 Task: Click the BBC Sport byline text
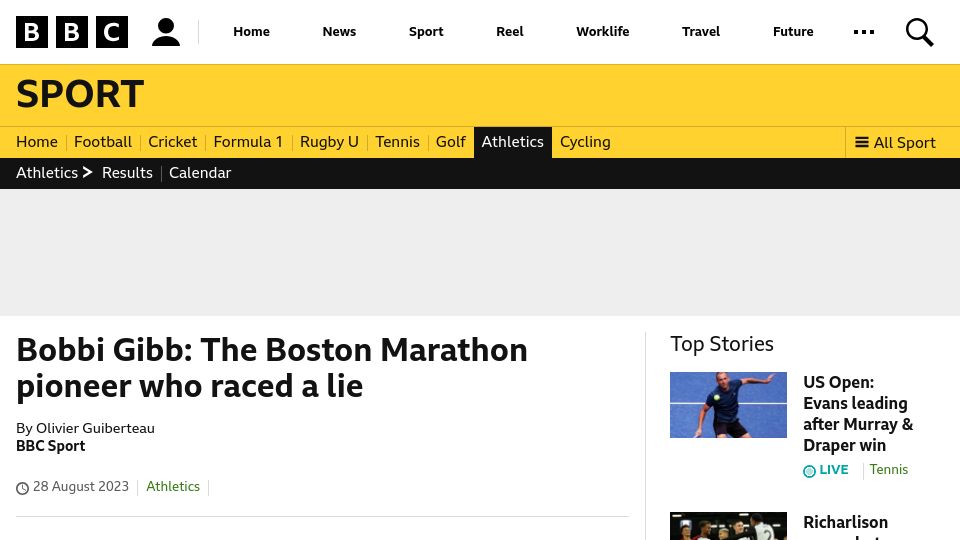tap(50, 446)
